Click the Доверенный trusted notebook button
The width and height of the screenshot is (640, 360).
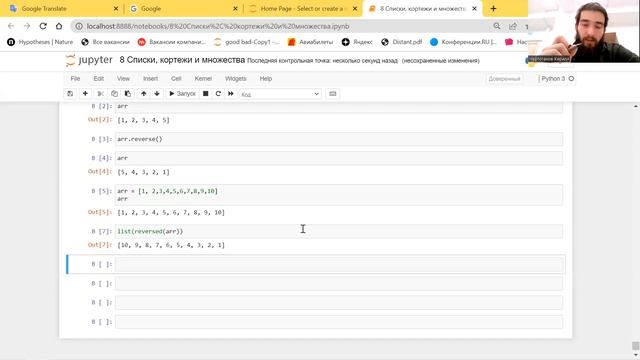(x=504, y=79)
